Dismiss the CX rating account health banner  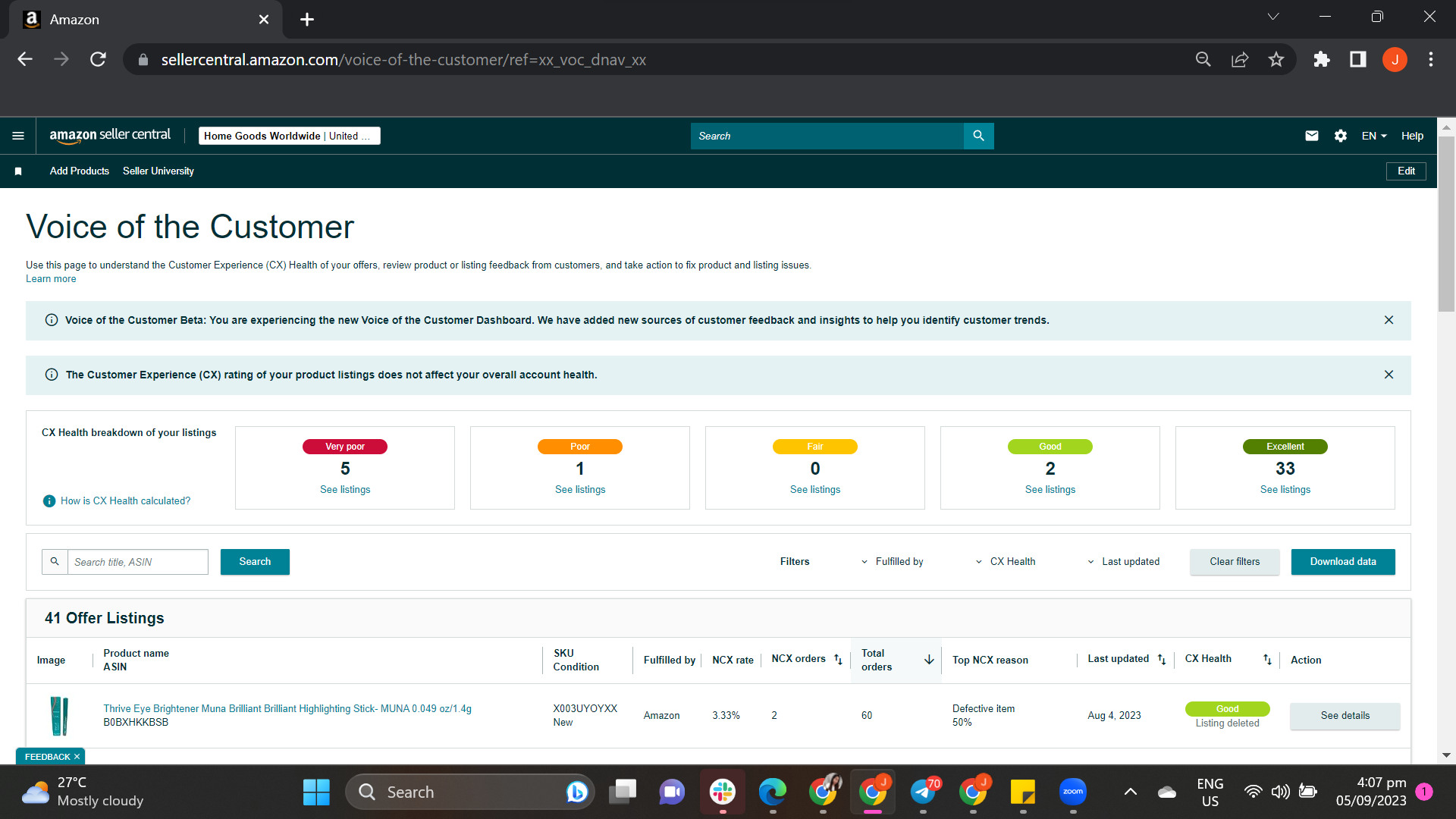[1389, 375]
